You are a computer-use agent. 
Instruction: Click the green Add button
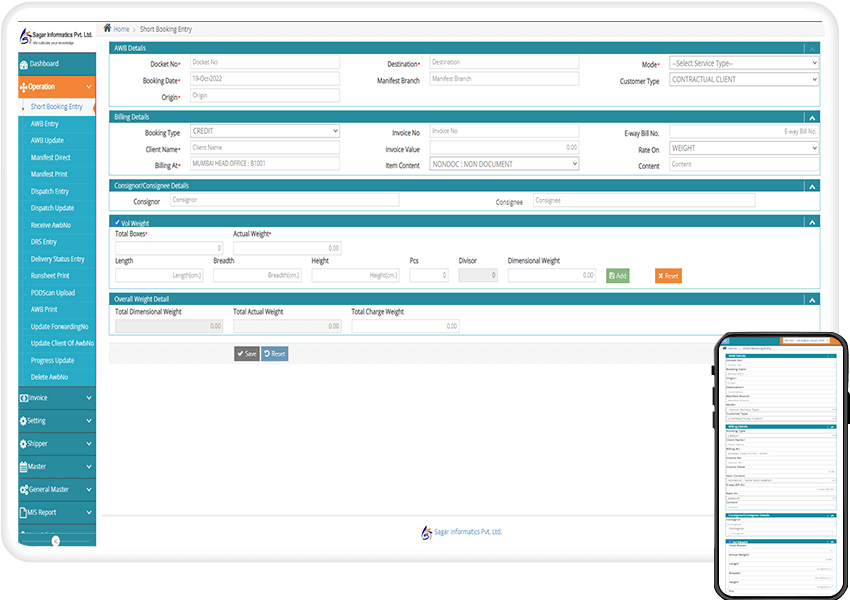pyautogui.click(x=618, y=275)
